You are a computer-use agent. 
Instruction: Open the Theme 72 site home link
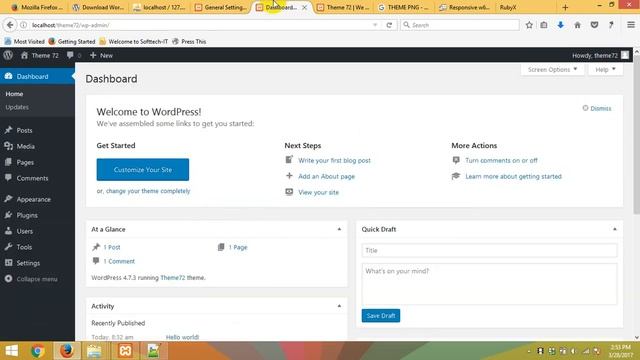[40, 55]
